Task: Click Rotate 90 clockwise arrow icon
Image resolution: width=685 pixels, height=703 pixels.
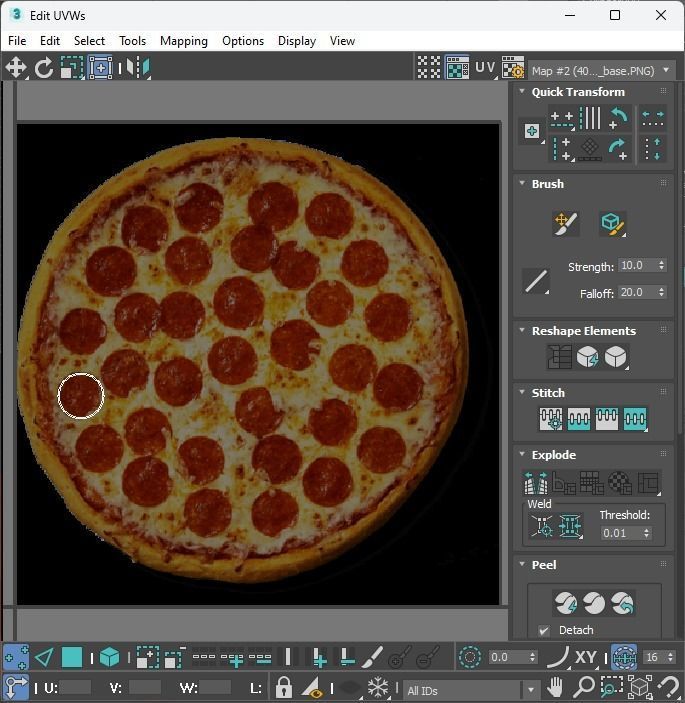Action: pyautogui.click(x=619, y=149)
